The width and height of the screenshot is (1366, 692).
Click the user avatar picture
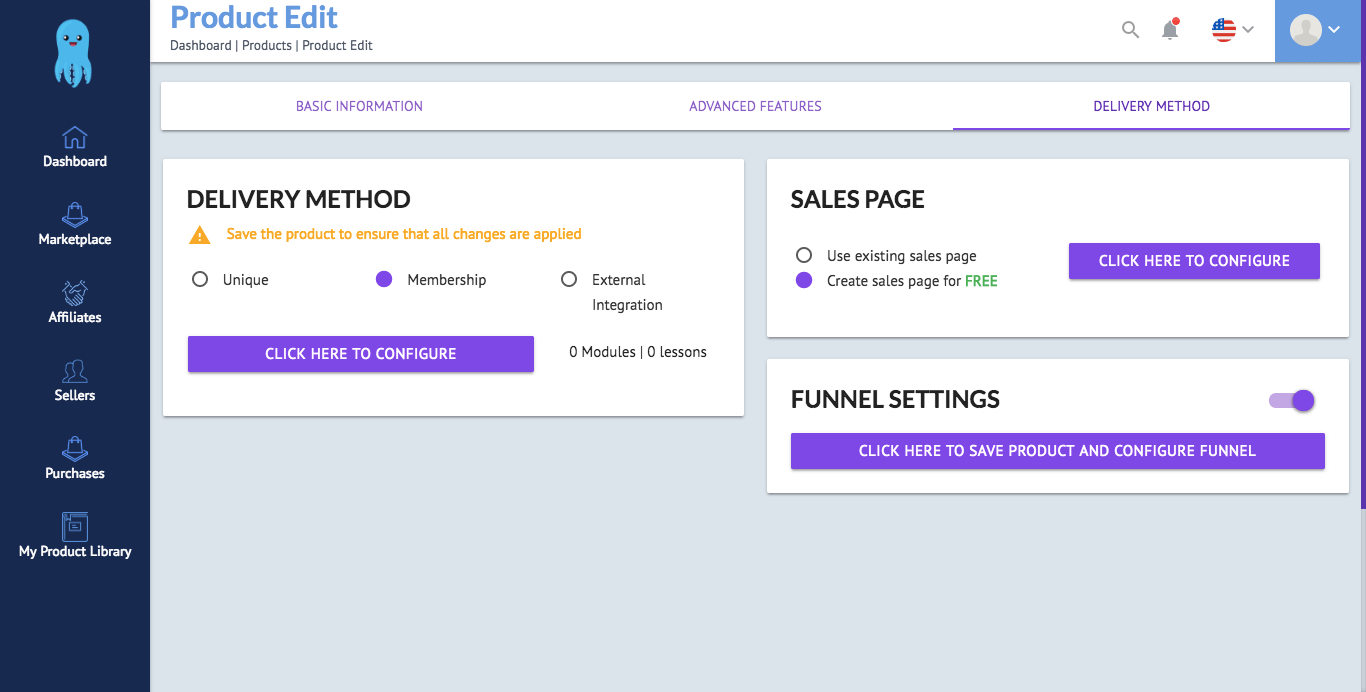(x=1306, y=30)
